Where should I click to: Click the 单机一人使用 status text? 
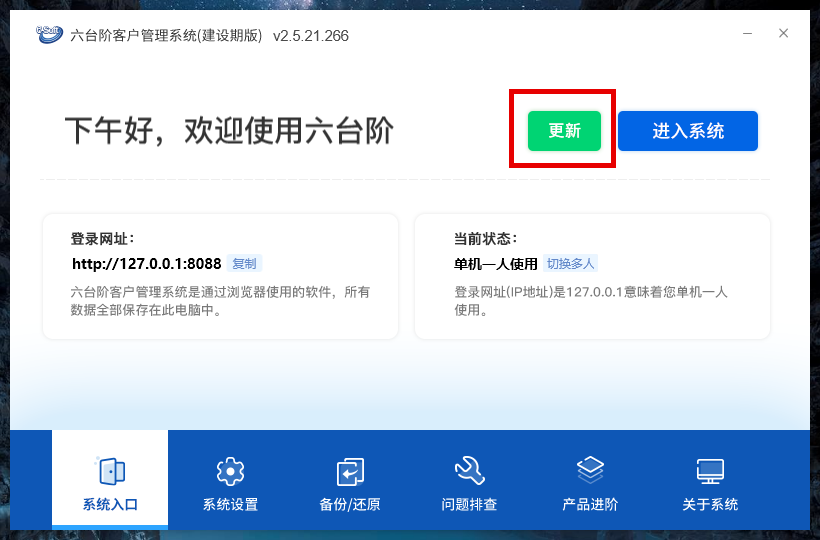click(495, 264)
